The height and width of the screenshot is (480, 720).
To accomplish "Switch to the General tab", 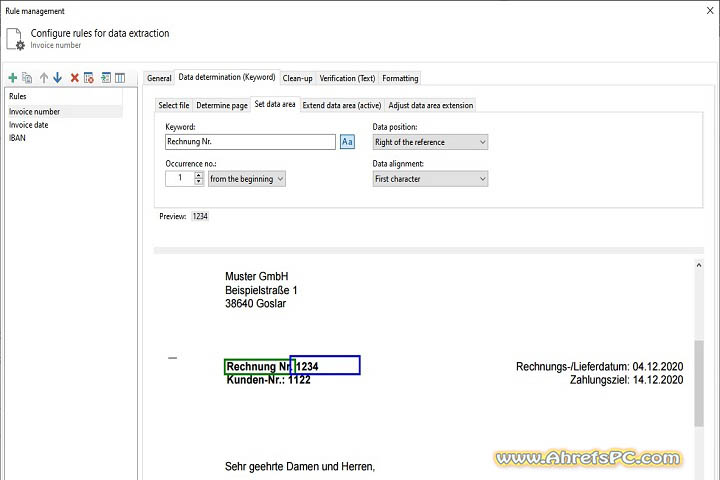I will point(159,78).
